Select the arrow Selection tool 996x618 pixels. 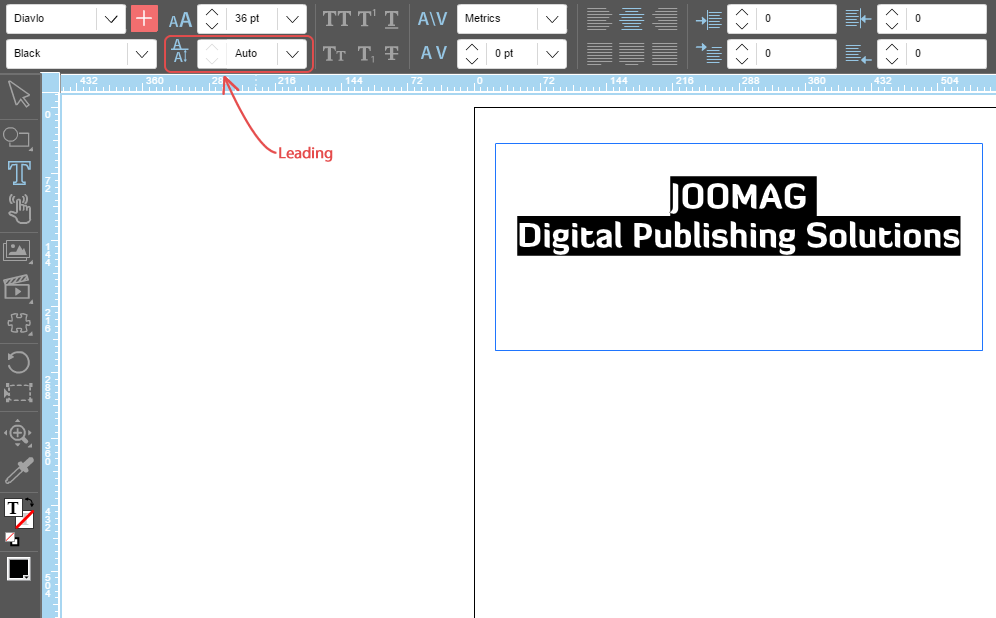(18, 95)
